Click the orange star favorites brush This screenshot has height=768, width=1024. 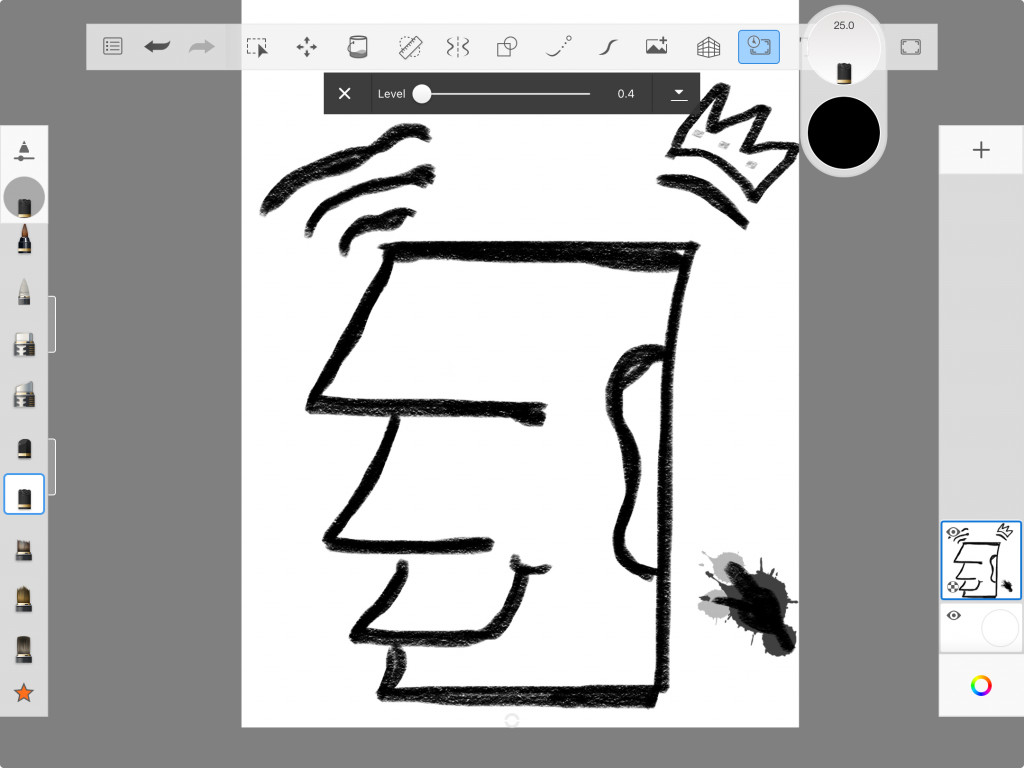[x=24, y=692]
